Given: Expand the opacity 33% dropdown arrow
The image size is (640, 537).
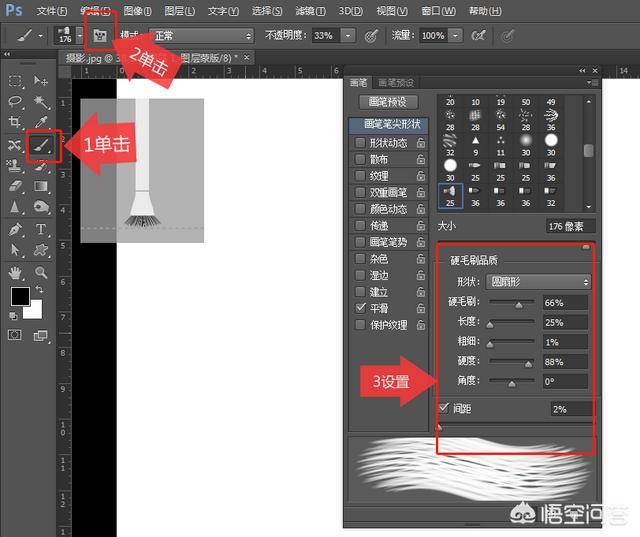Looking at the screenshot, I should click(348, 35).
